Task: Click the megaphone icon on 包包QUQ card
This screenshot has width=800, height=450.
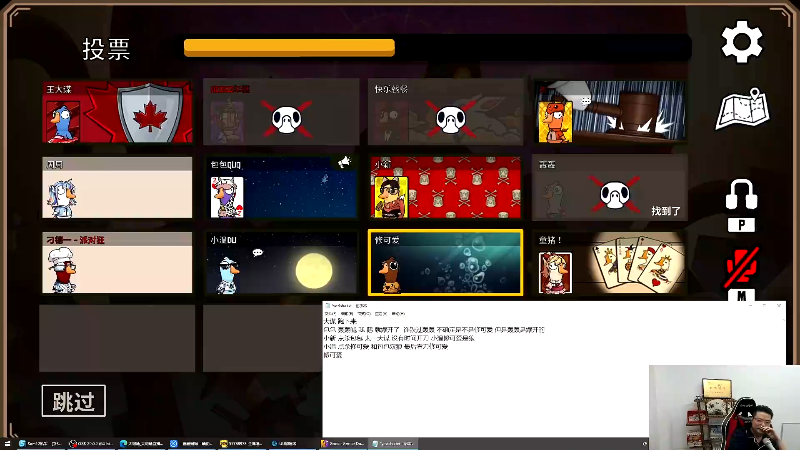Action: (344, 162)
